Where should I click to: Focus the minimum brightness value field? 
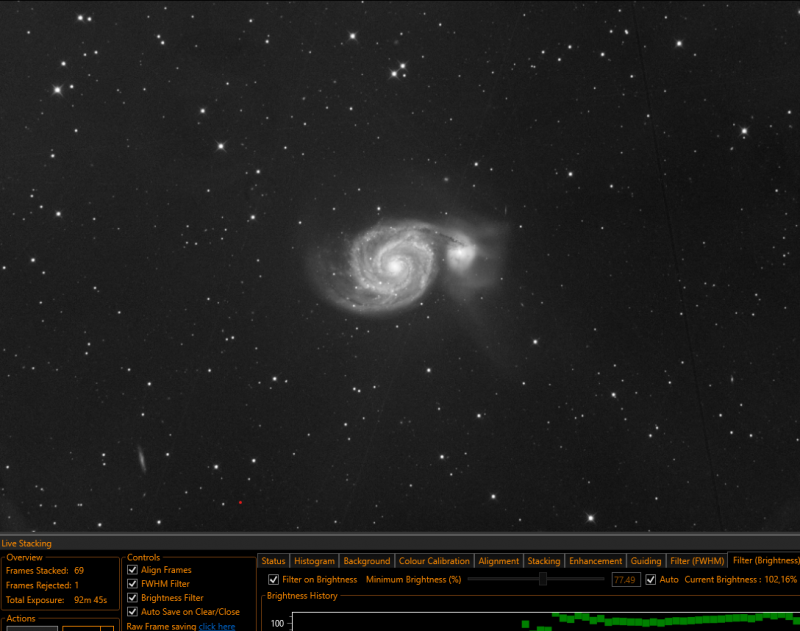tap(626, 579)
